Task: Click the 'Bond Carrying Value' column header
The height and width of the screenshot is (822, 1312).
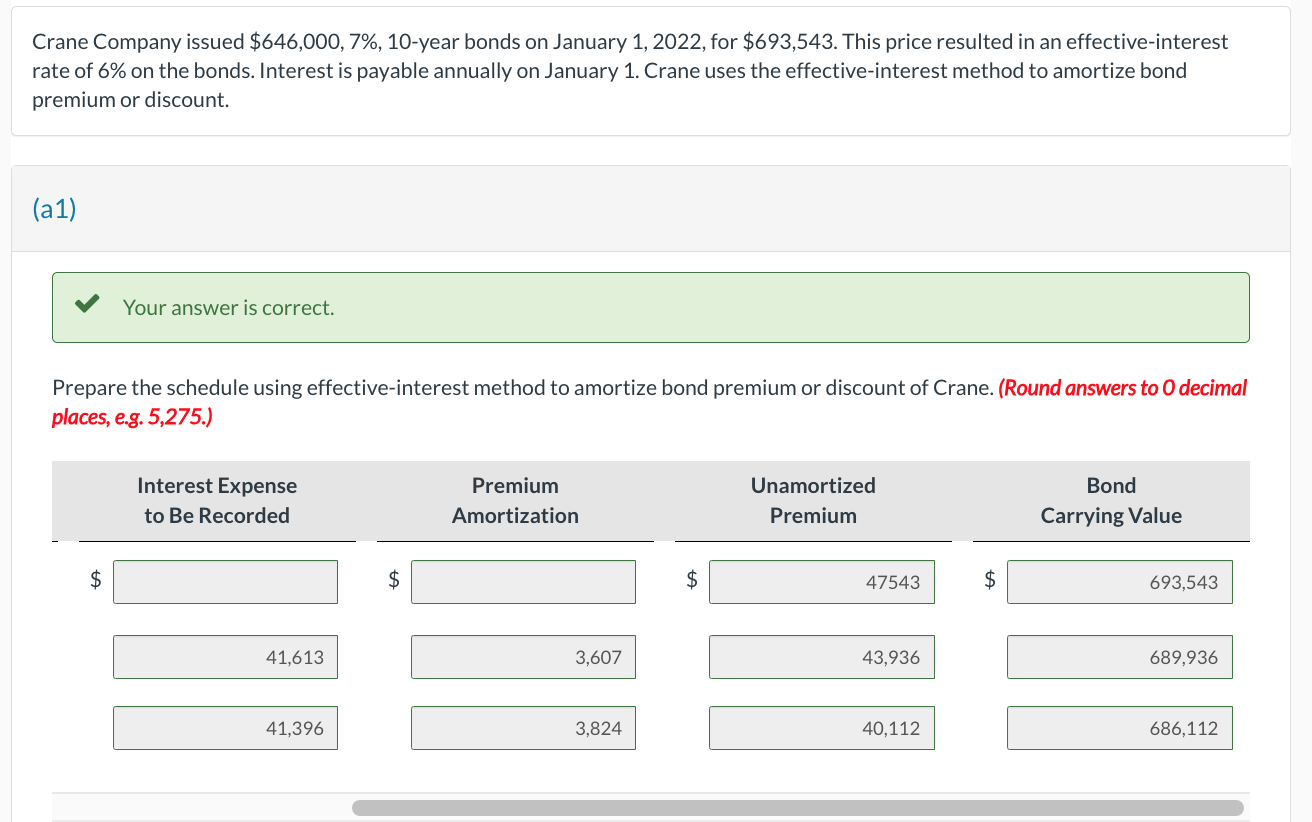Action: (x=1111, y=500)
